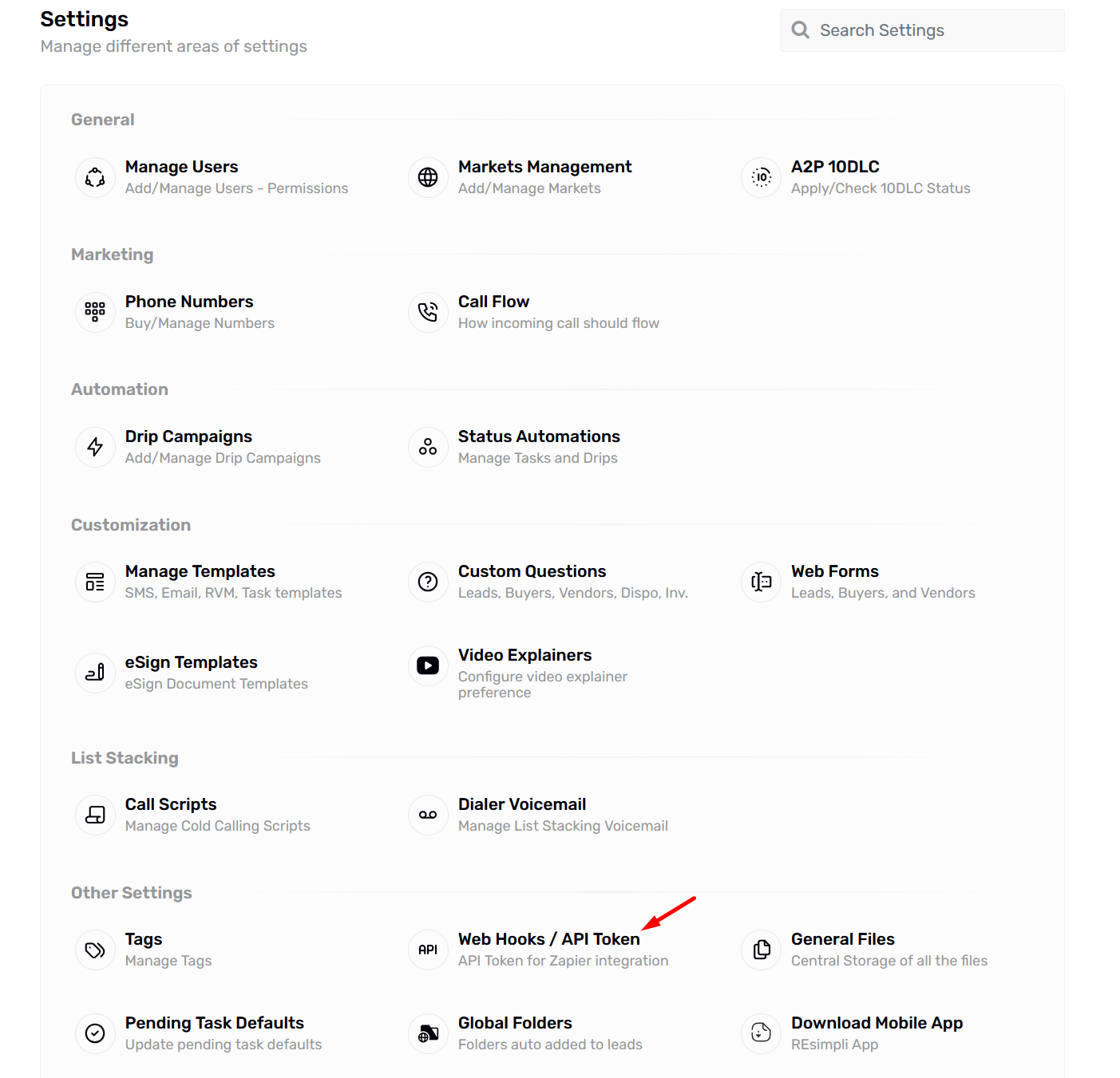Image resolution: width=1120 pixels, height=1078 pixels.
Task: Select the Video Explainers play icon
Action: (428, 665)
